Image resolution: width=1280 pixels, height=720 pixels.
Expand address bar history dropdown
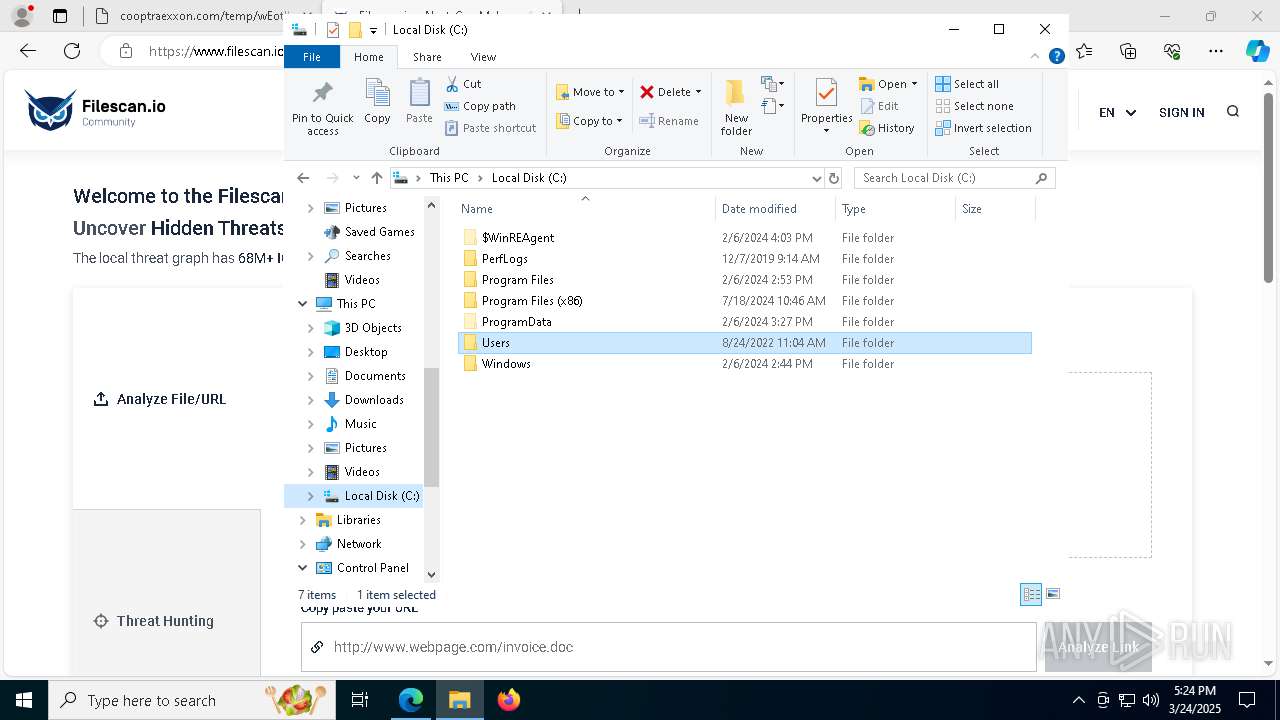[817, 178]
